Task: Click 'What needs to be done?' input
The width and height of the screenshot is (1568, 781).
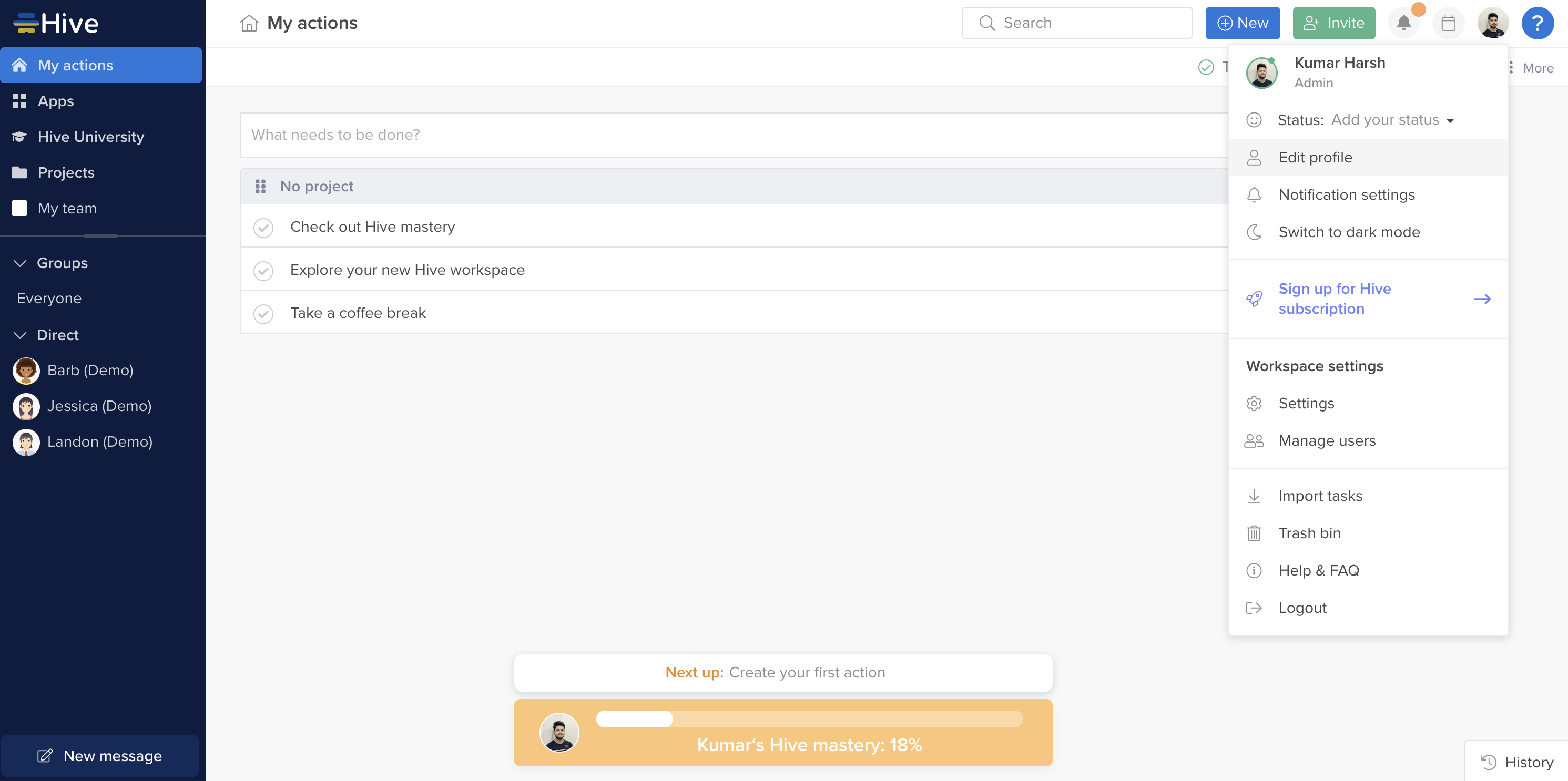Action: click(x=734, y=135)
